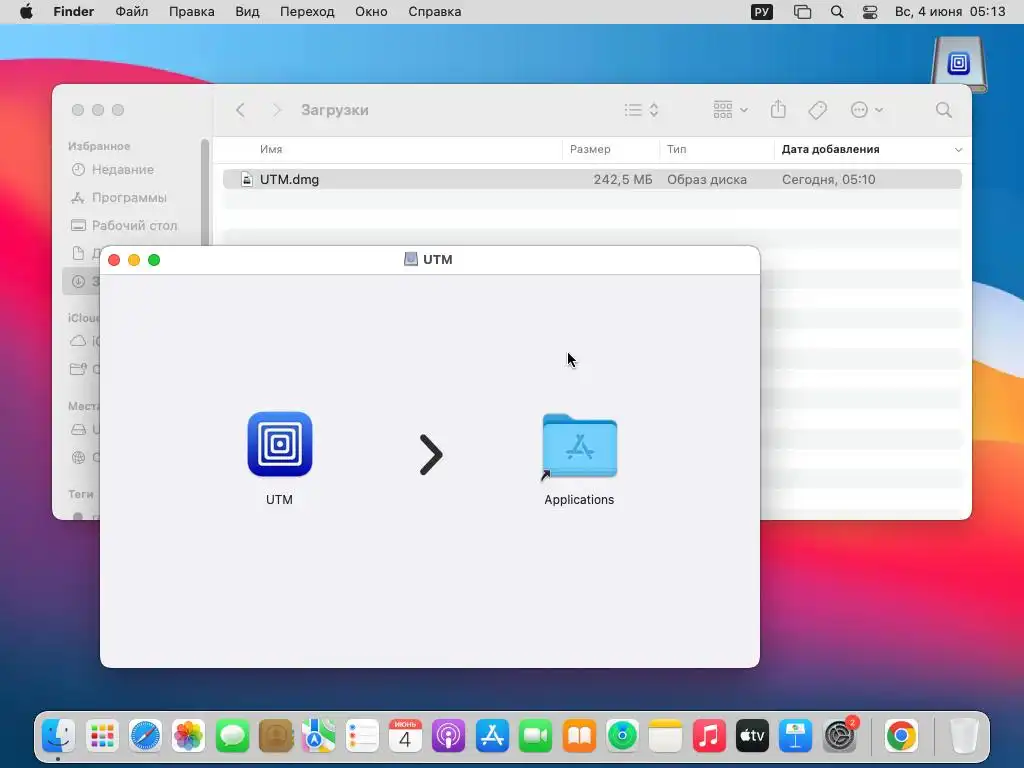Click the 242,5 МБ size cell
Image resolution: width=1024 pixels, height=768 pixels.
[x=622, y=180]
